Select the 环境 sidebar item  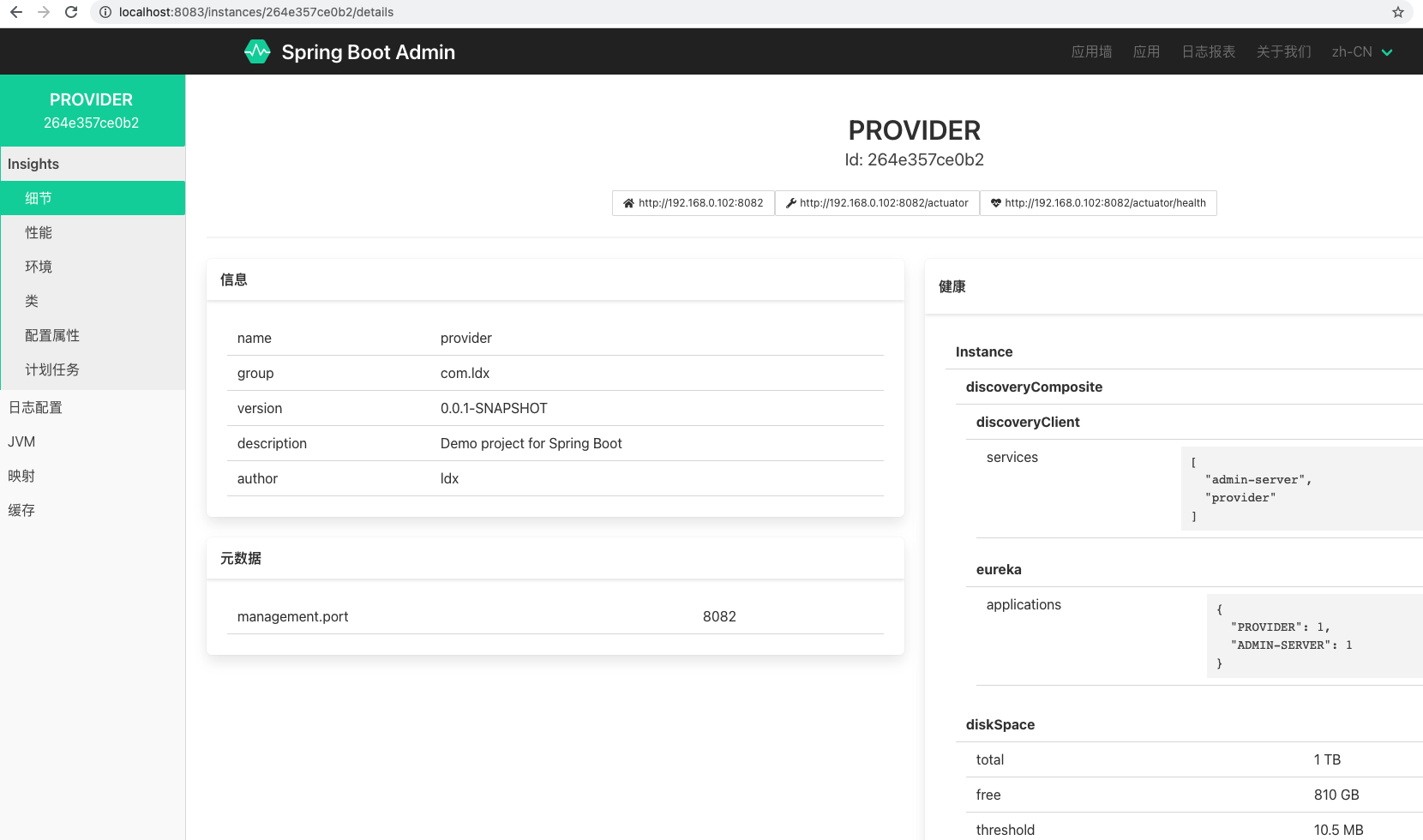93,267
